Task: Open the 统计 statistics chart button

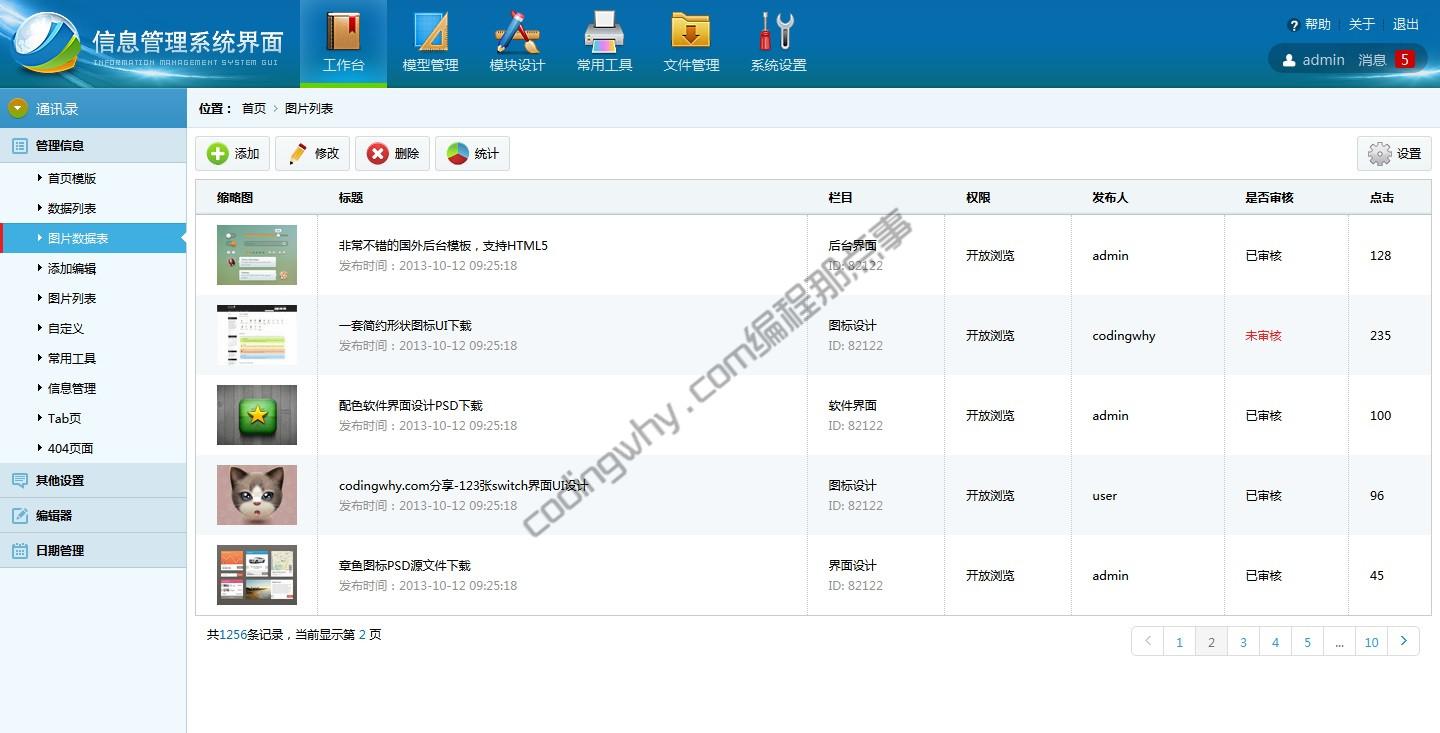Action: click(473, 154)
